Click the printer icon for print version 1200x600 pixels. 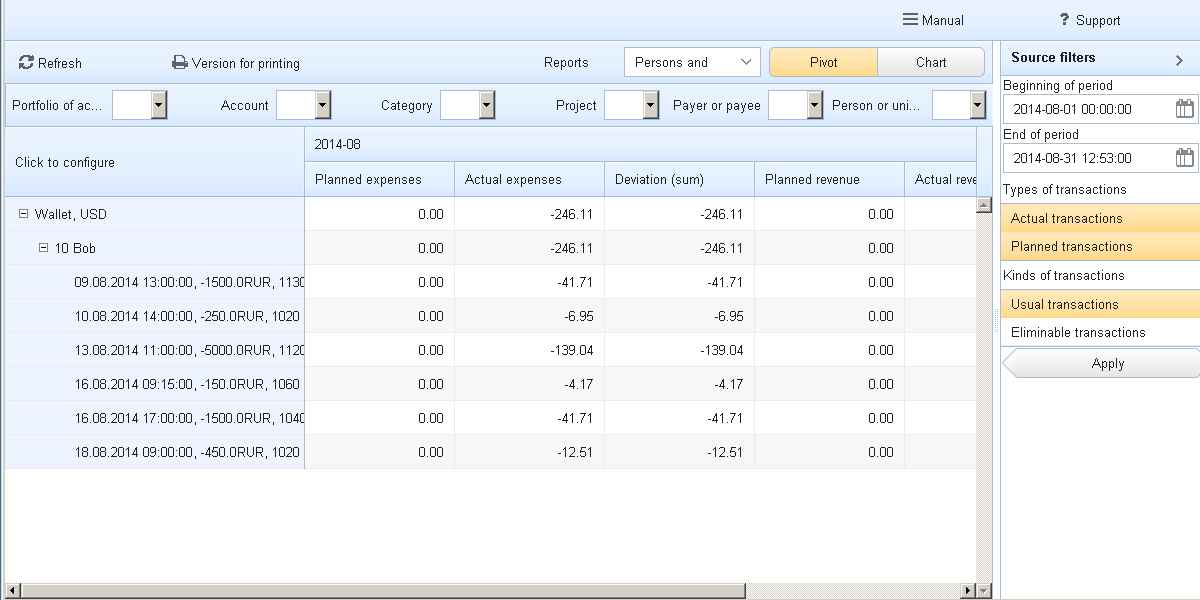180,63
